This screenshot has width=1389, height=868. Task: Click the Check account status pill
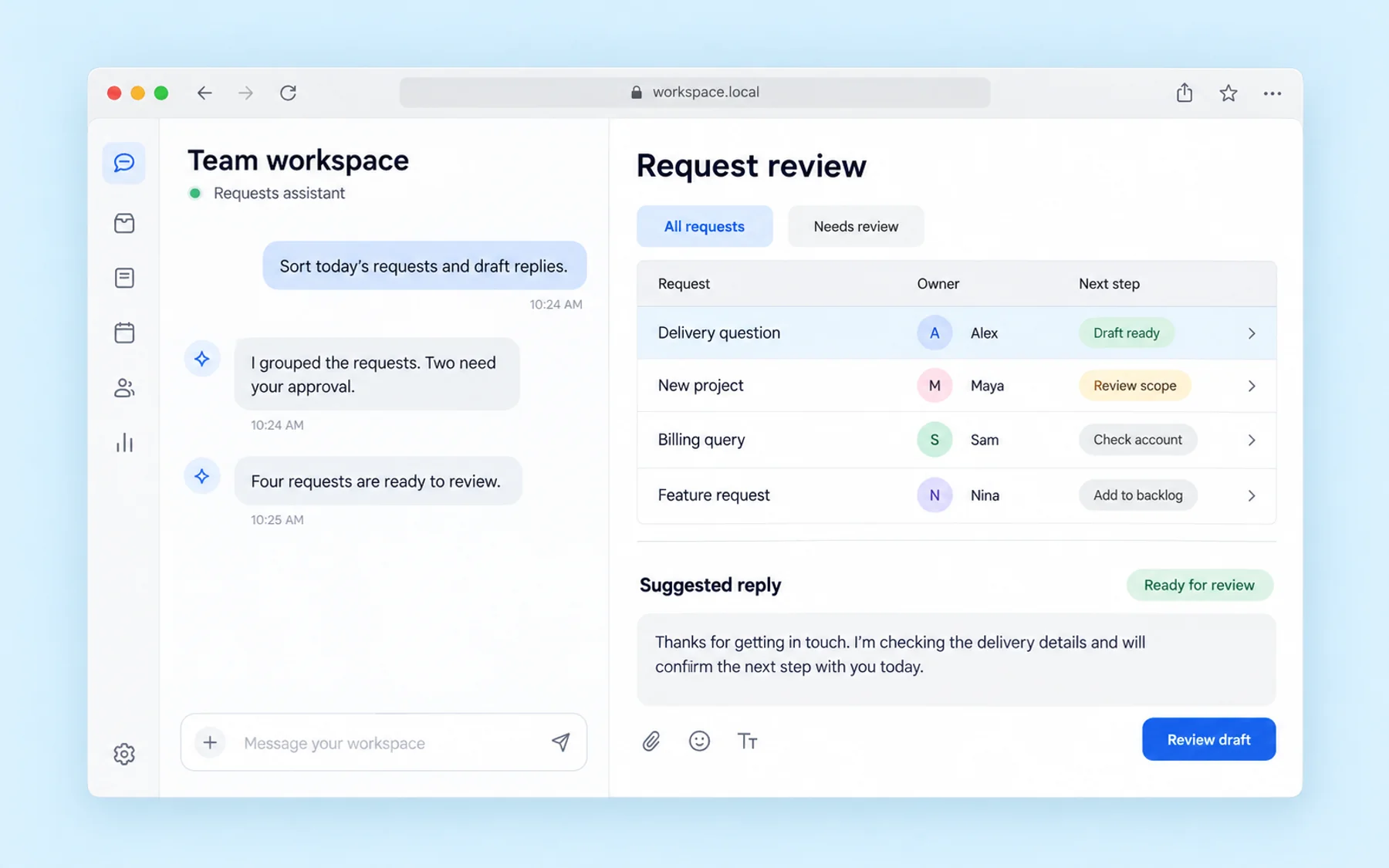tap(1137, 440)
